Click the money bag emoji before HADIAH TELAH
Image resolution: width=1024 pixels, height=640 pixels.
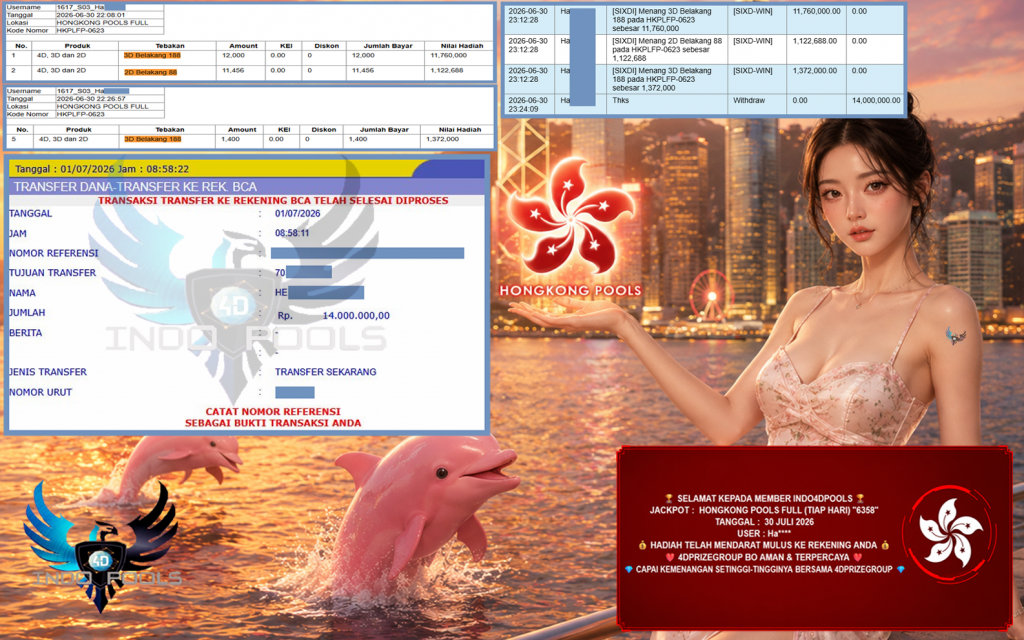tap(643, 545)
